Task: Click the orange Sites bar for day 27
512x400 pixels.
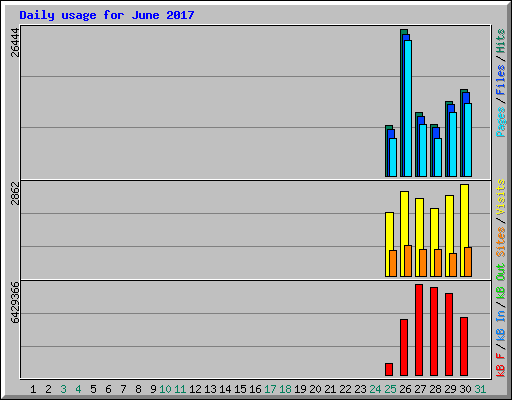Action: [423, 263]
